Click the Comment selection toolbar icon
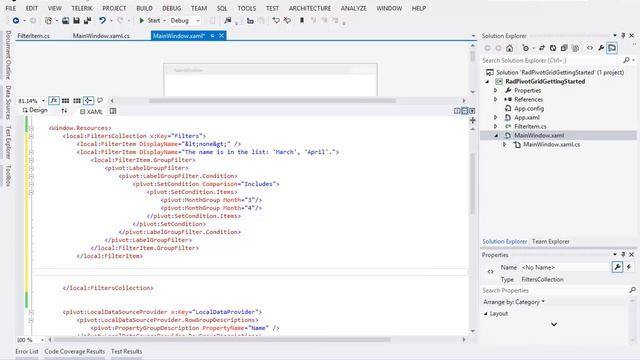640x360 pixels. tap(276, 20)
